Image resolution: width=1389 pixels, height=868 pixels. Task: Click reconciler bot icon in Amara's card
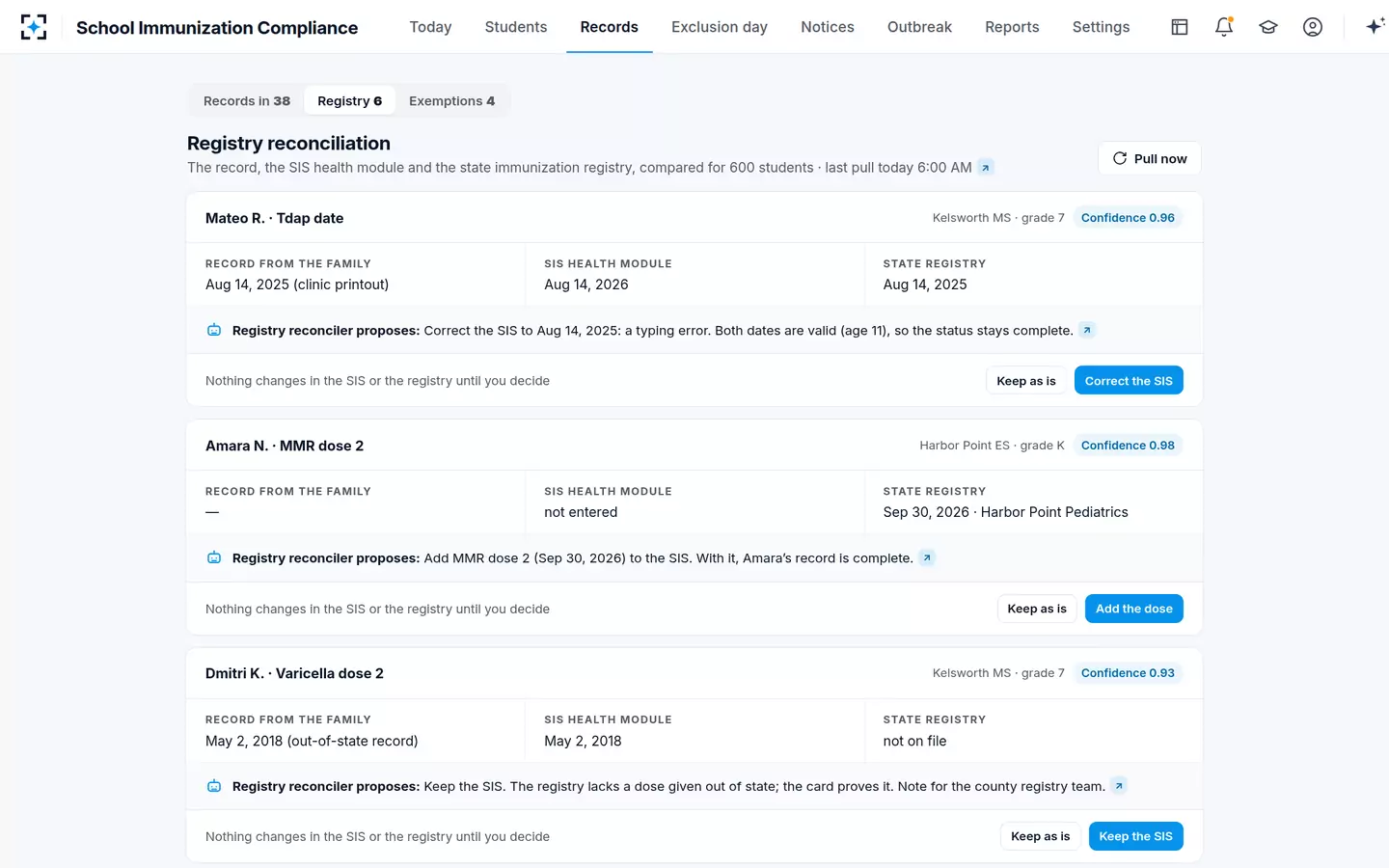point(214,558)
